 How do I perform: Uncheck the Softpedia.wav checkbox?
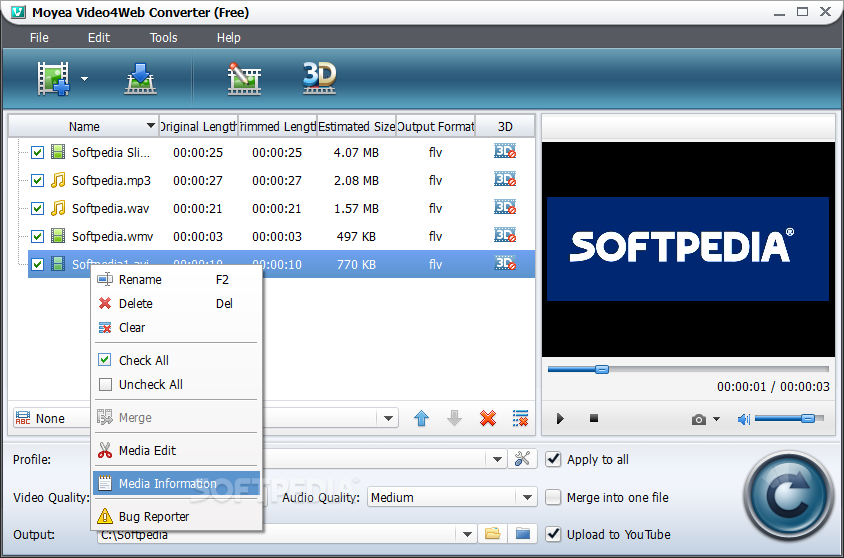[37, 208]
